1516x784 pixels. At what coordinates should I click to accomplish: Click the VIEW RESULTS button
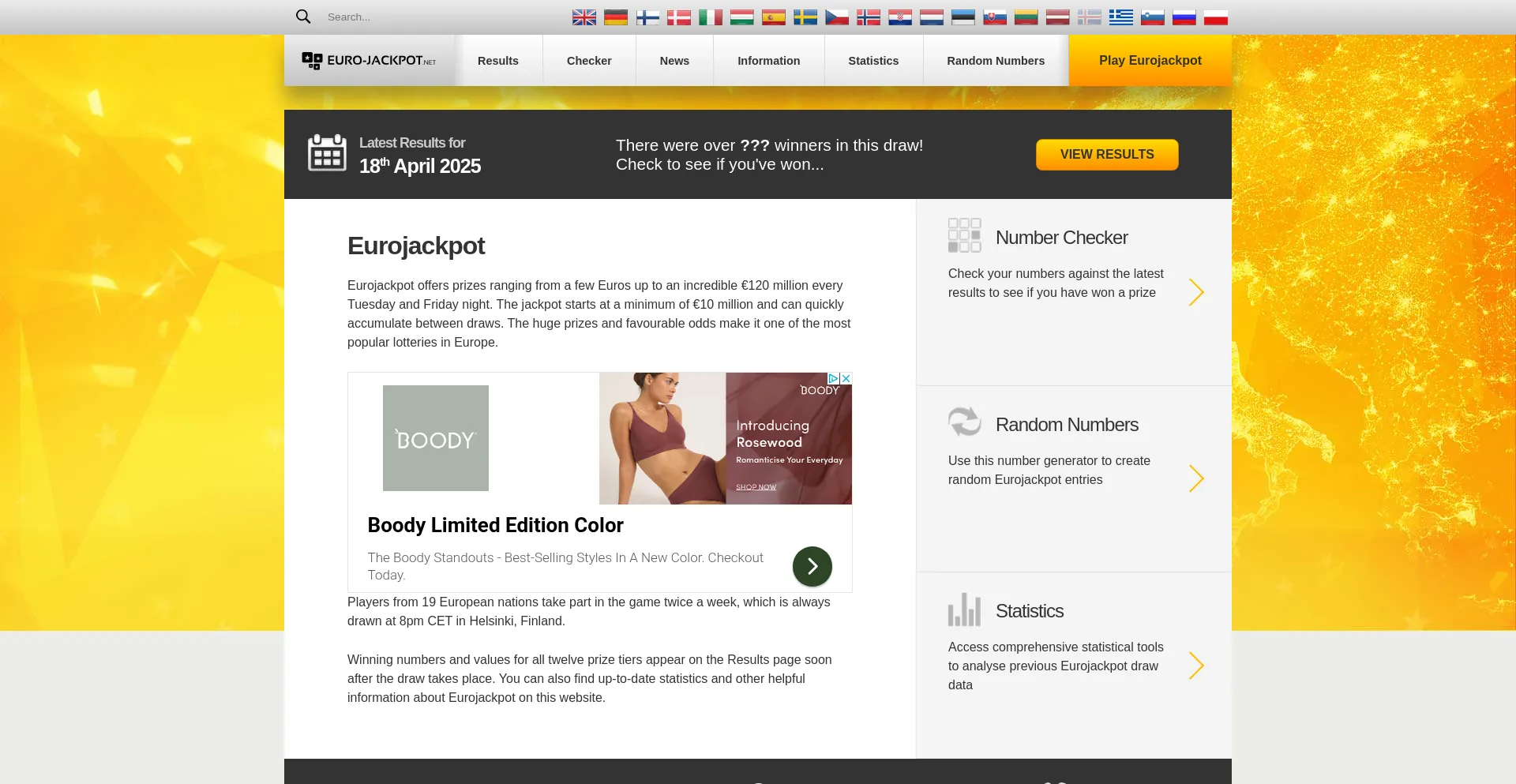[1107, 154]
